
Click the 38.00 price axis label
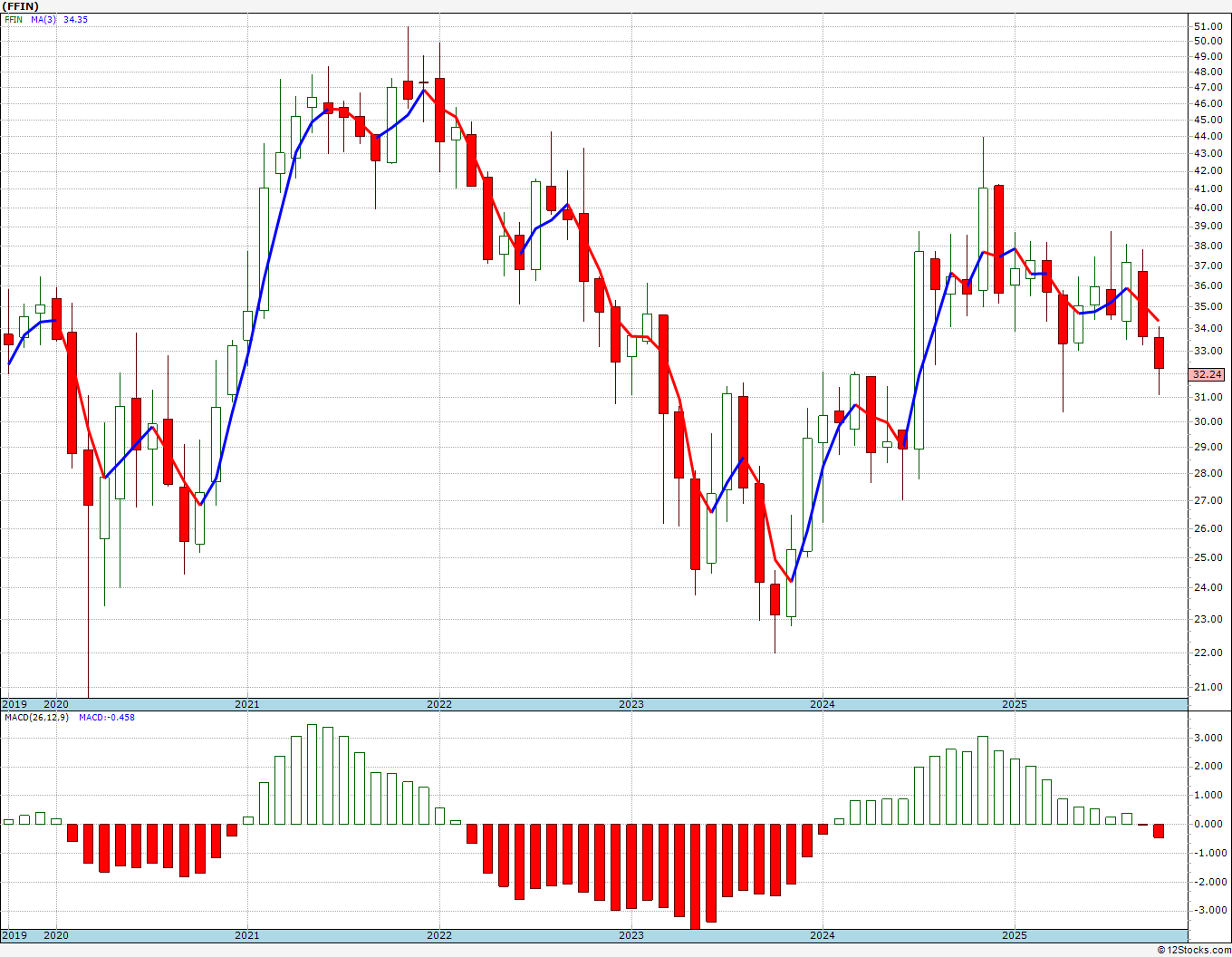(1208, 246)
